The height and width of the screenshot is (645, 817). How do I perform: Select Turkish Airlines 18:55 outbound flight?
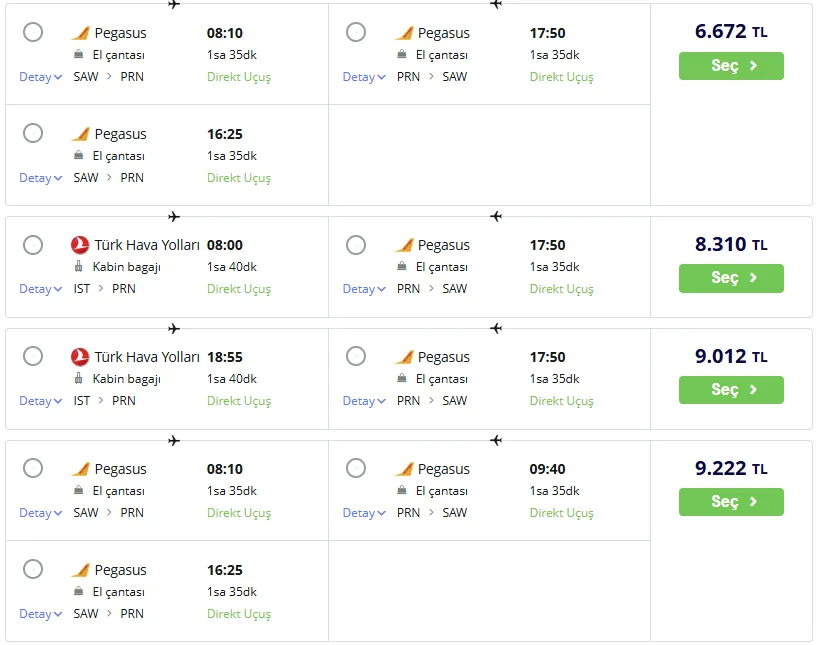[x=33, y=356]
